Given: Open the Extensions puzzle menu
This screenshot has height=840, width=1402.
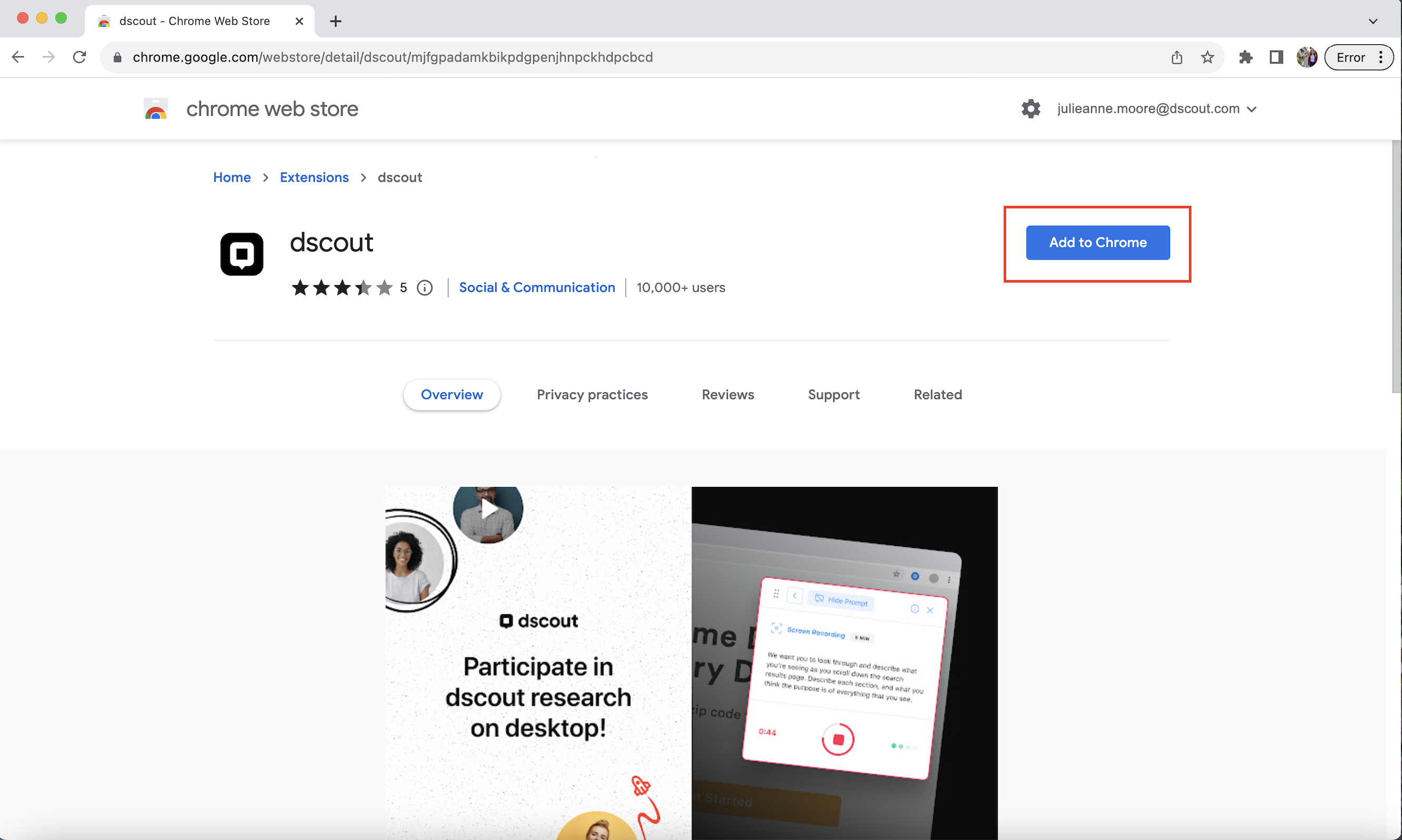Looking at the screenshot, I should pyautogui.click(x=1245, y=57).
